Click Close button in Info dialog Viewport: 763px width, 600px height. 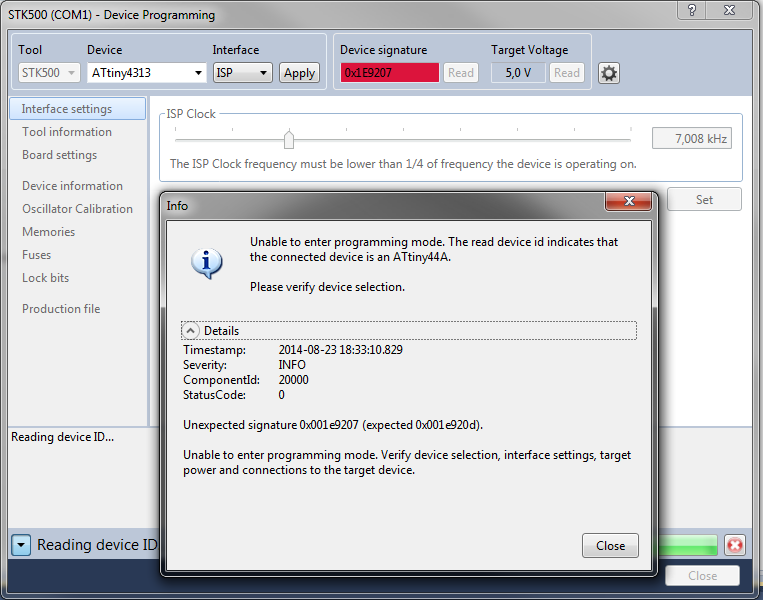click(x=610, y=546)
